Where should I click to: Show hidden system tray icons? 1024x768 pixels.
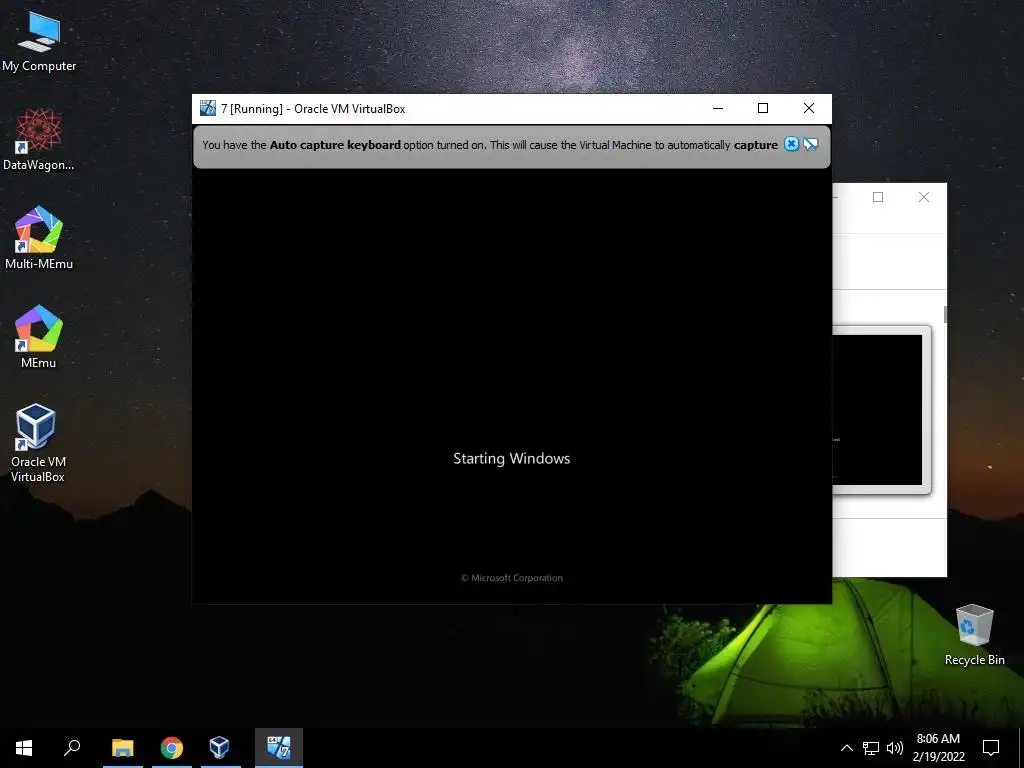tap(846, 748)
